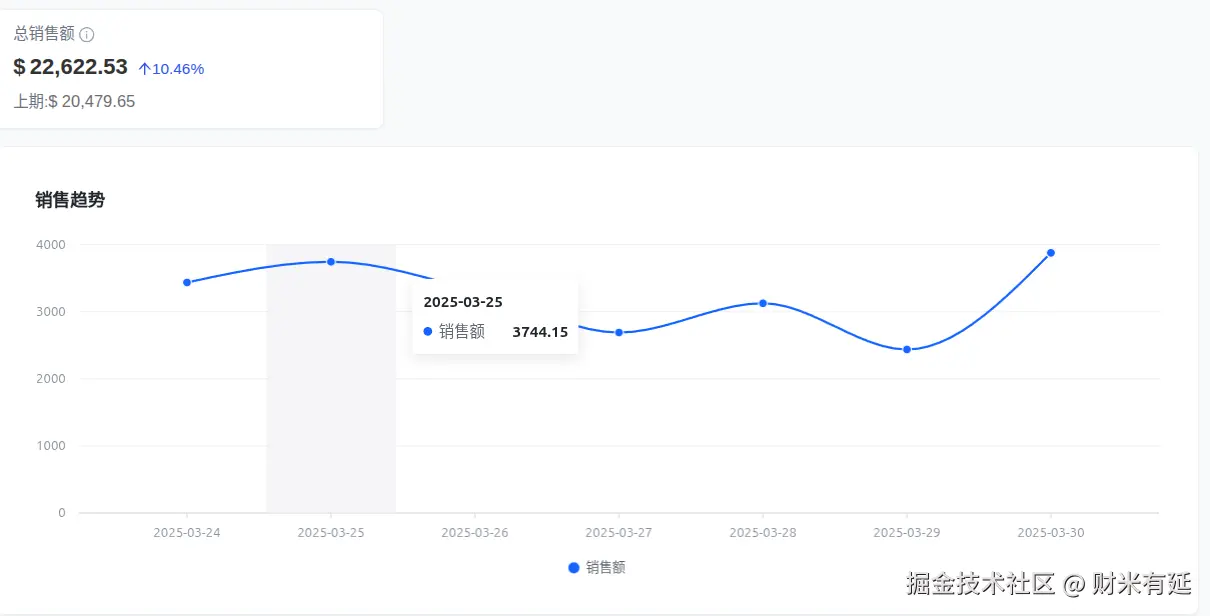Click the $ 22,622.53 total sales figure
Image resolution: width=1210 pixels, height=616 pixels.
click(x=71, y=67)
